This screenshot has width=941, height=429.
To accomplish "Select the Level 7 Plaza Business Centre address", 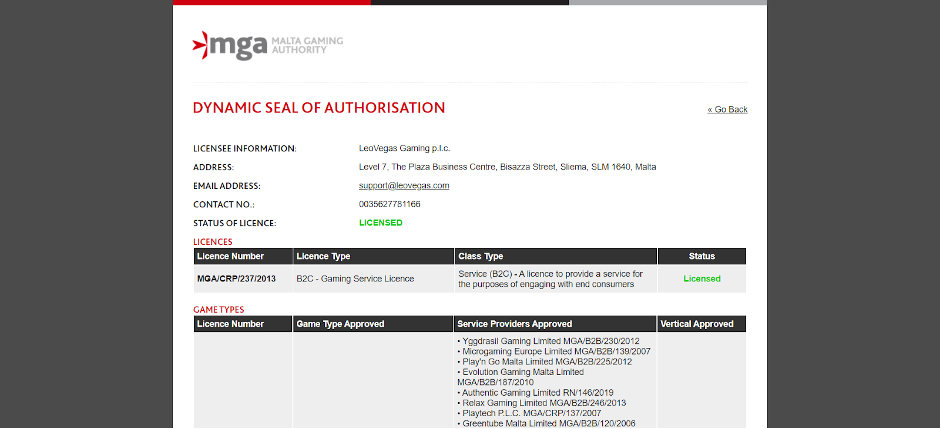I will pyautogui.click(x=507, y=167).
